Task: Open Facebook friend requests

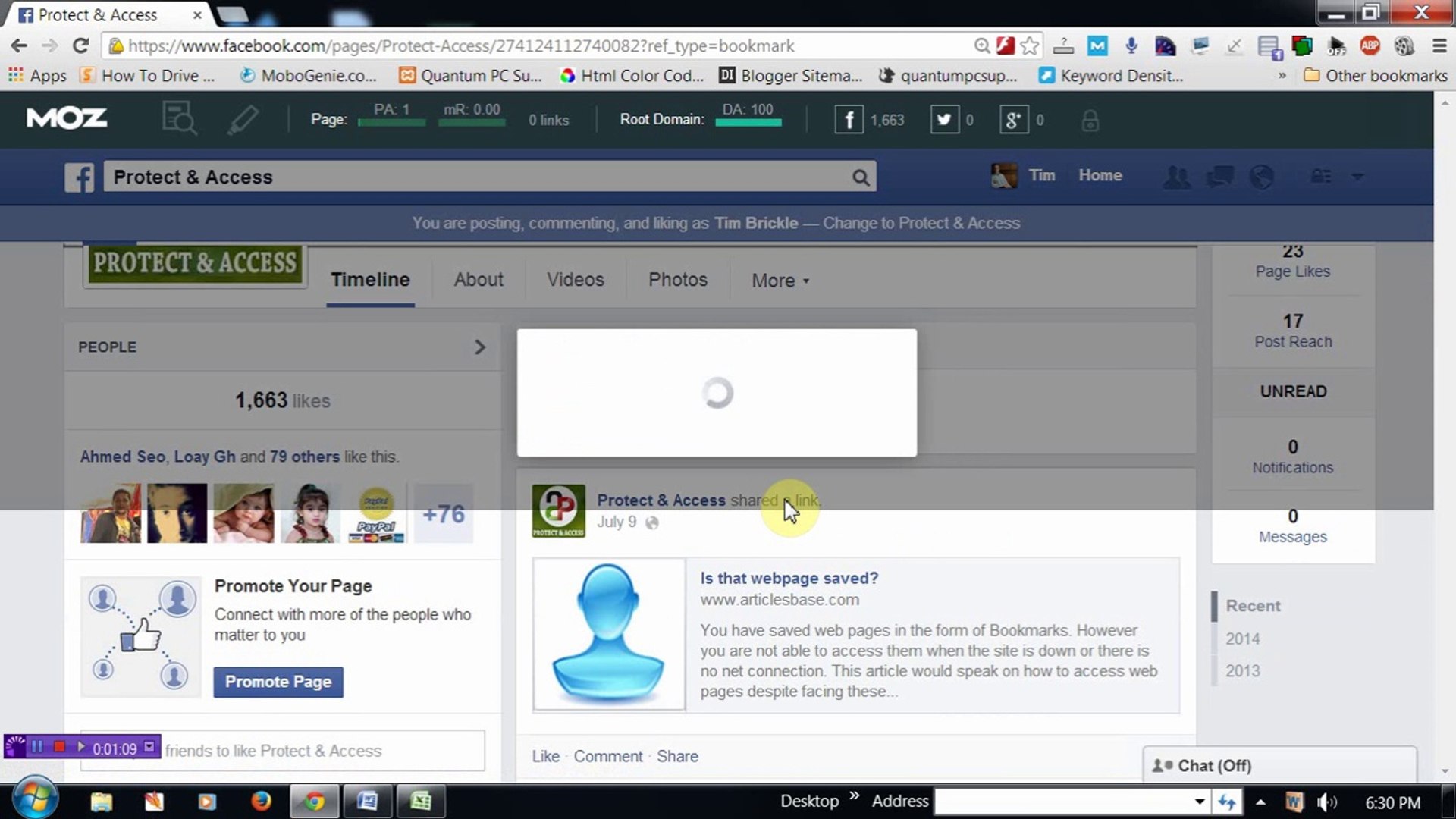Action: pos(1175,176)
